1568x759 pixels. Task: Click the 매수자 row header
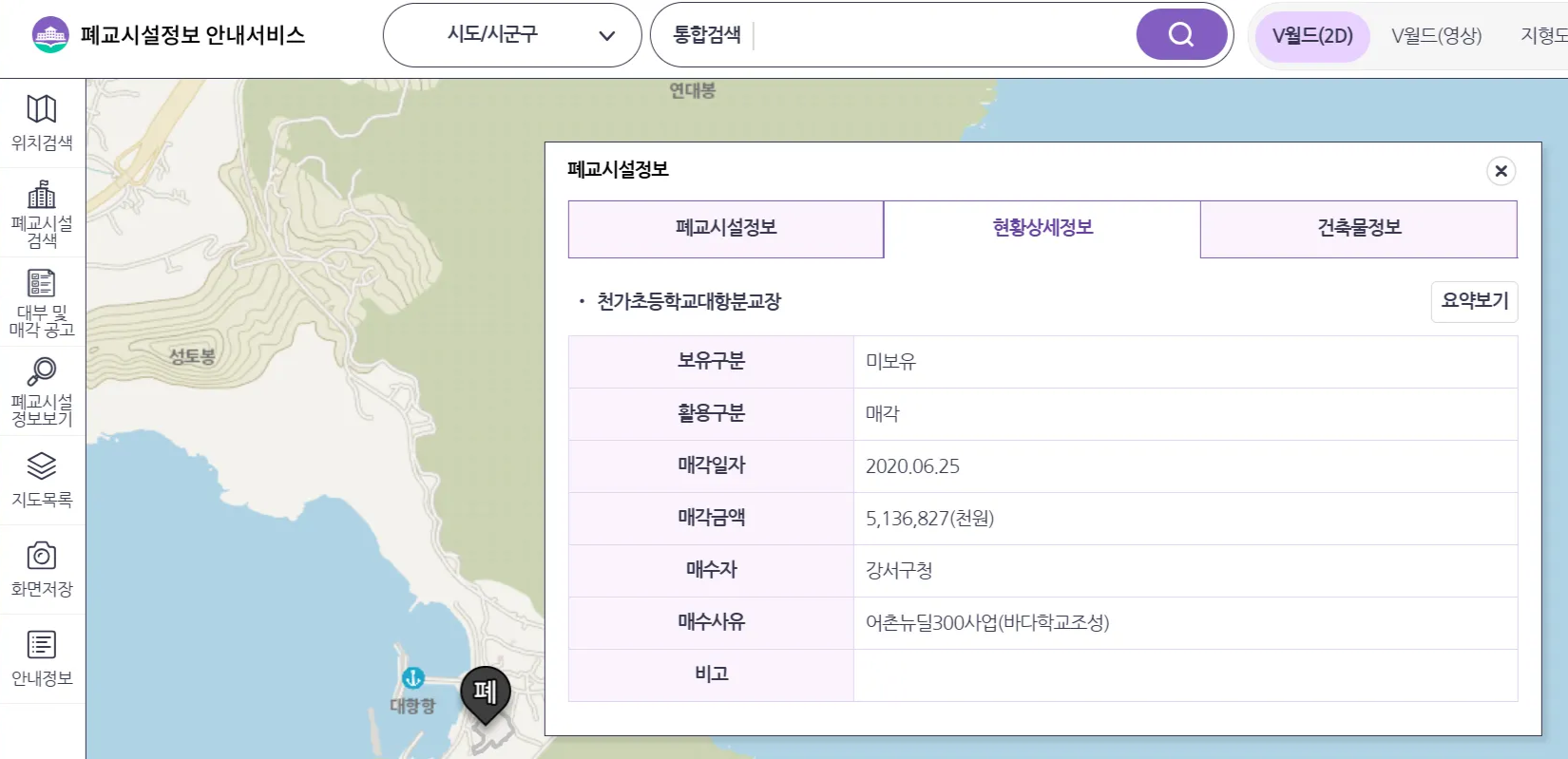711,571
